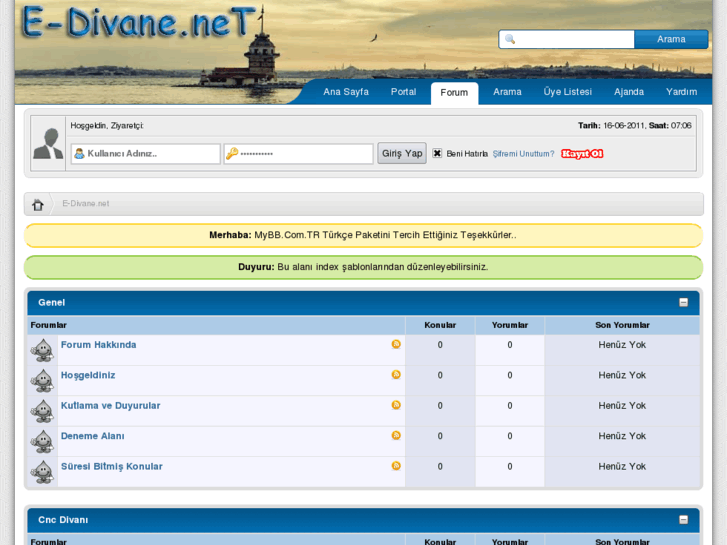Viewport: 727px width, 545px height.
Task: Collapse the Cnc Divanı category
Action: [683, 519]
